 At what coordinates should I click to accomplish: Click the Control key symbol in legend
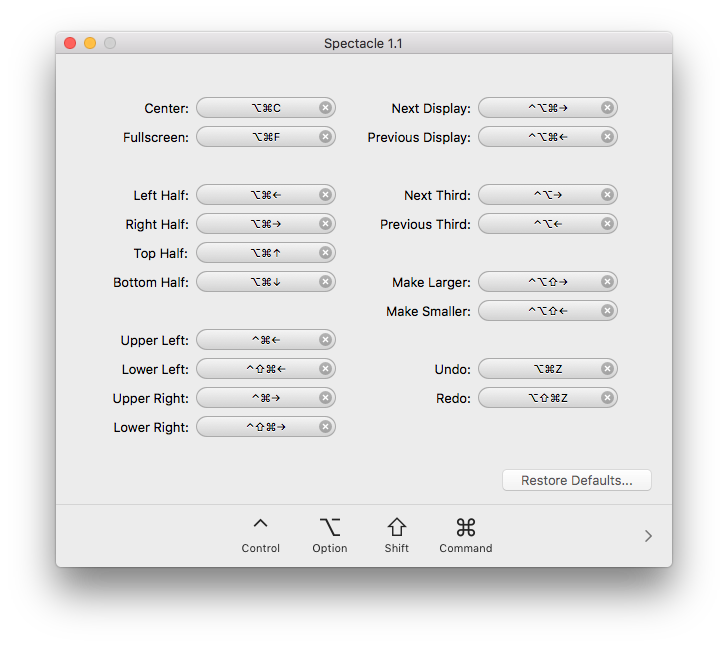(260, 524)
